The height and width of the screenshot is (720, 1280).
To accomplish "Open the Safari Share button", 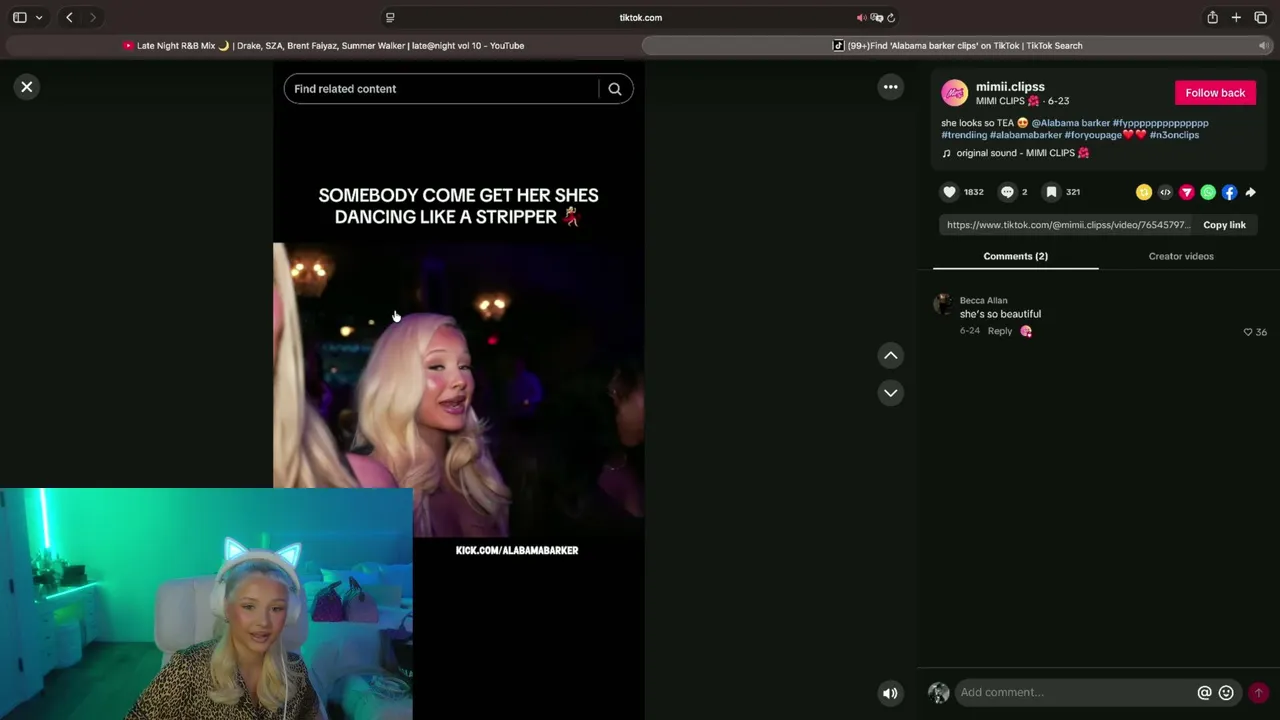I will click(x=1212, y=17).
